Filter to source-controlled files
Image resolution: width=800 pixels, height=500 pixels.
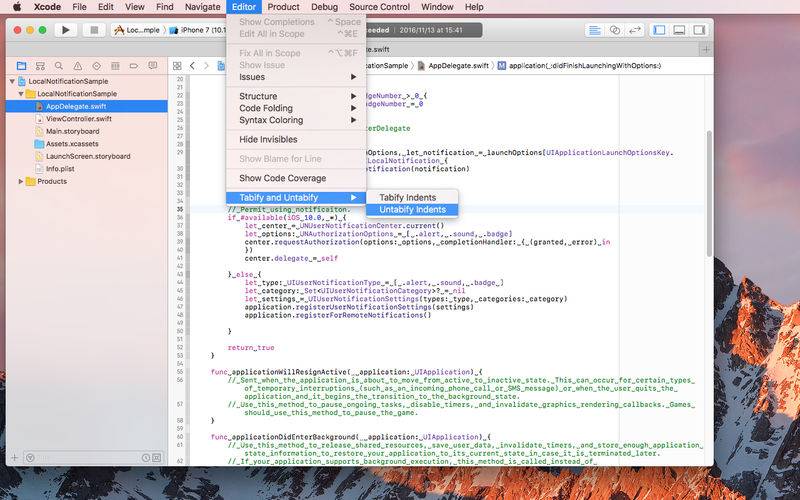[x=157, y=458]
